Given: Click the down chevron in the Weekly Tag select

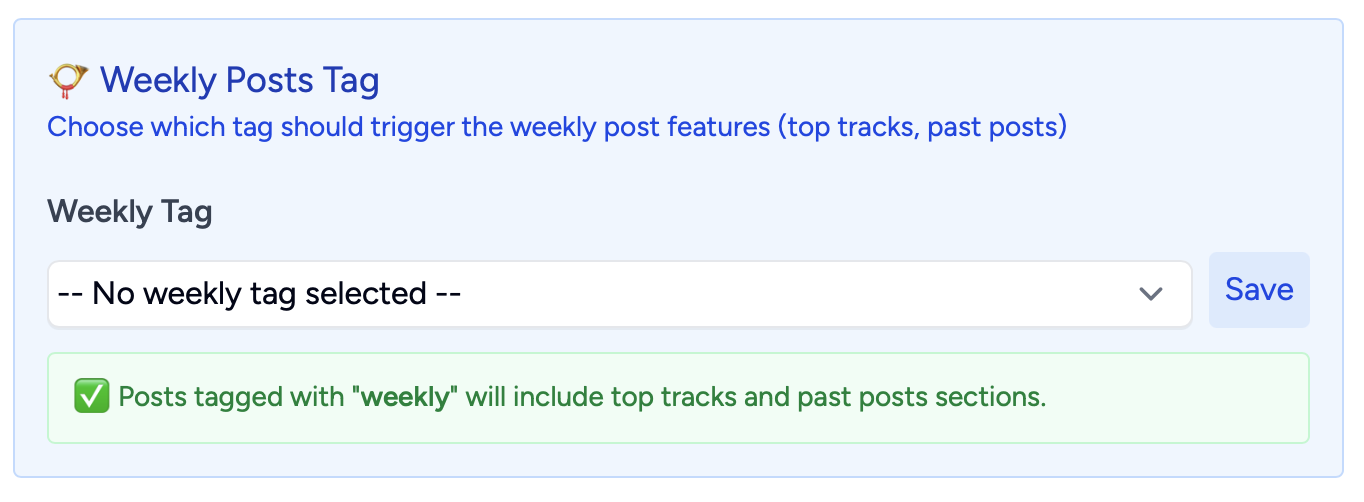Looking at the screenshot, I should pos(1151,294).
